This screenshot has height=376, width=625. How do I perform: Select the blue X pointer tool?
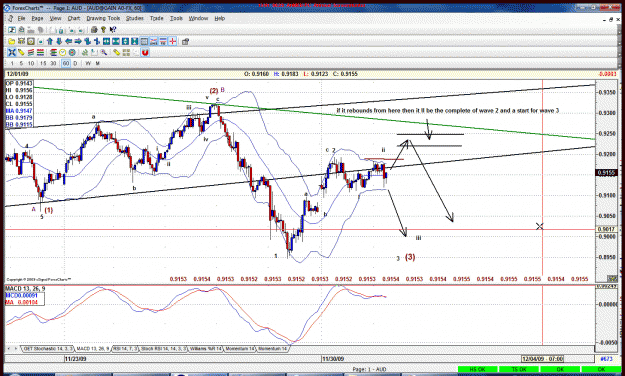click(x=12, y=52)
